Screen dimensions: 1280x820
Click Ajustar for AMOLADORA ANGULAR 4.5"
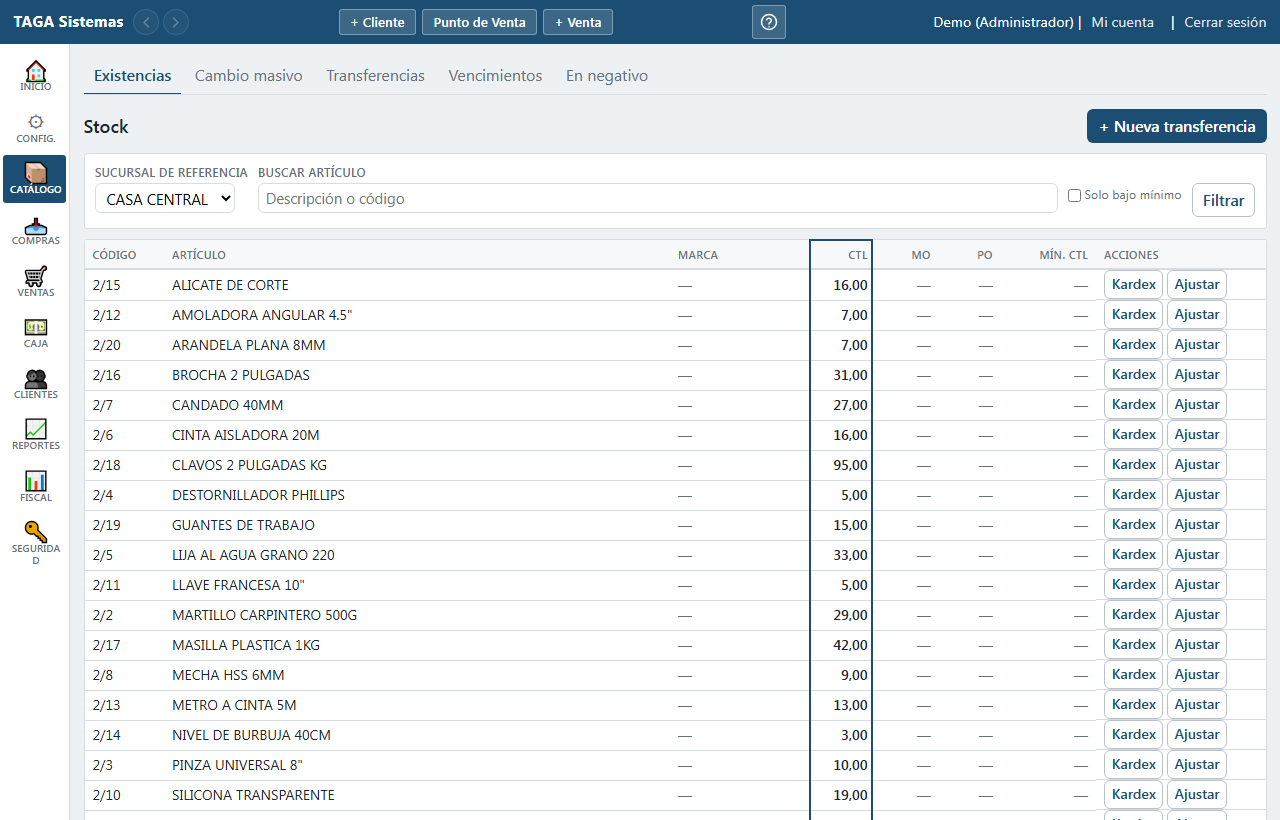pyautogui.click(x=1197, y=315)
